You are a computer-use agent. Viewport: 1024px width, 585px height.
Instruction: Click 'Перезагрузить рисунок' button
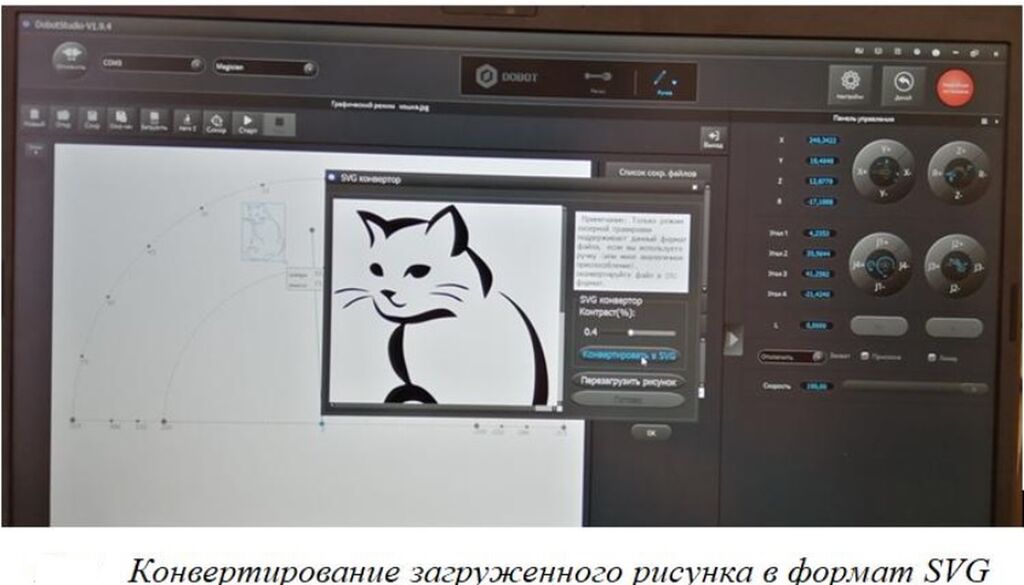point(629,381)
